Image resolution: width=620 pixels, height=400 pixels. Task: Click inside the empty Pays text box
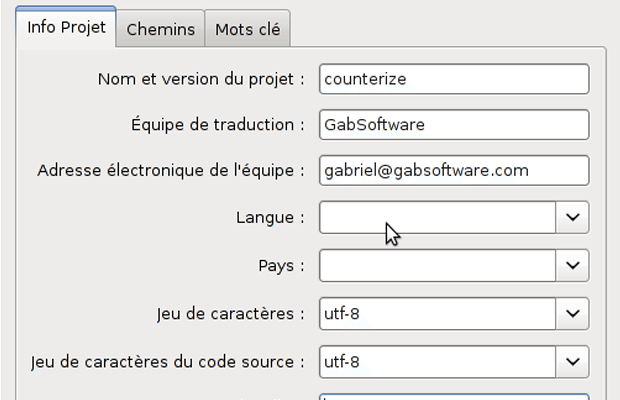(x=437, y=265)
